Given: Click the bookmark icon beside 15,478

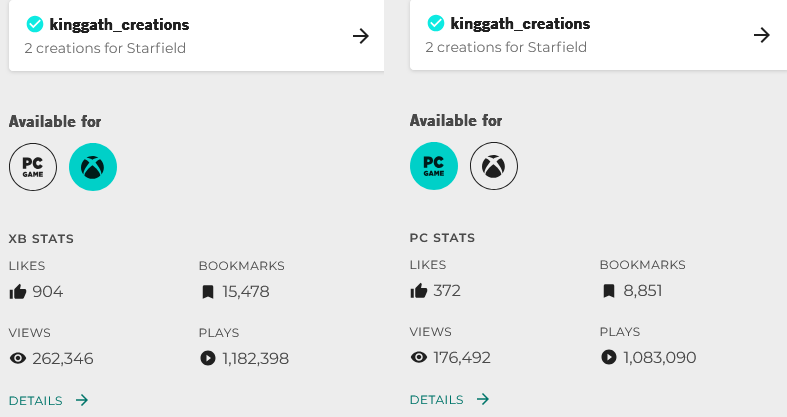Looking at the screenshot, I should 208,292.
